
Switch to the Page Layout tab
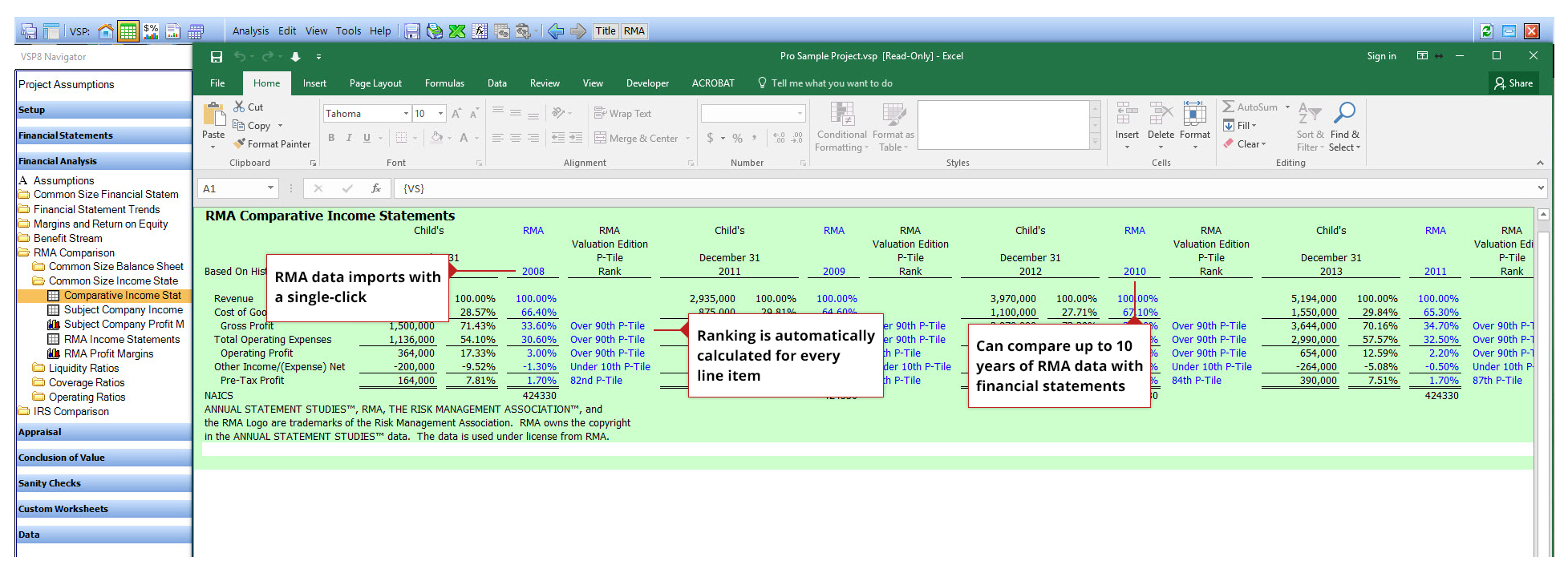[375, 83]
